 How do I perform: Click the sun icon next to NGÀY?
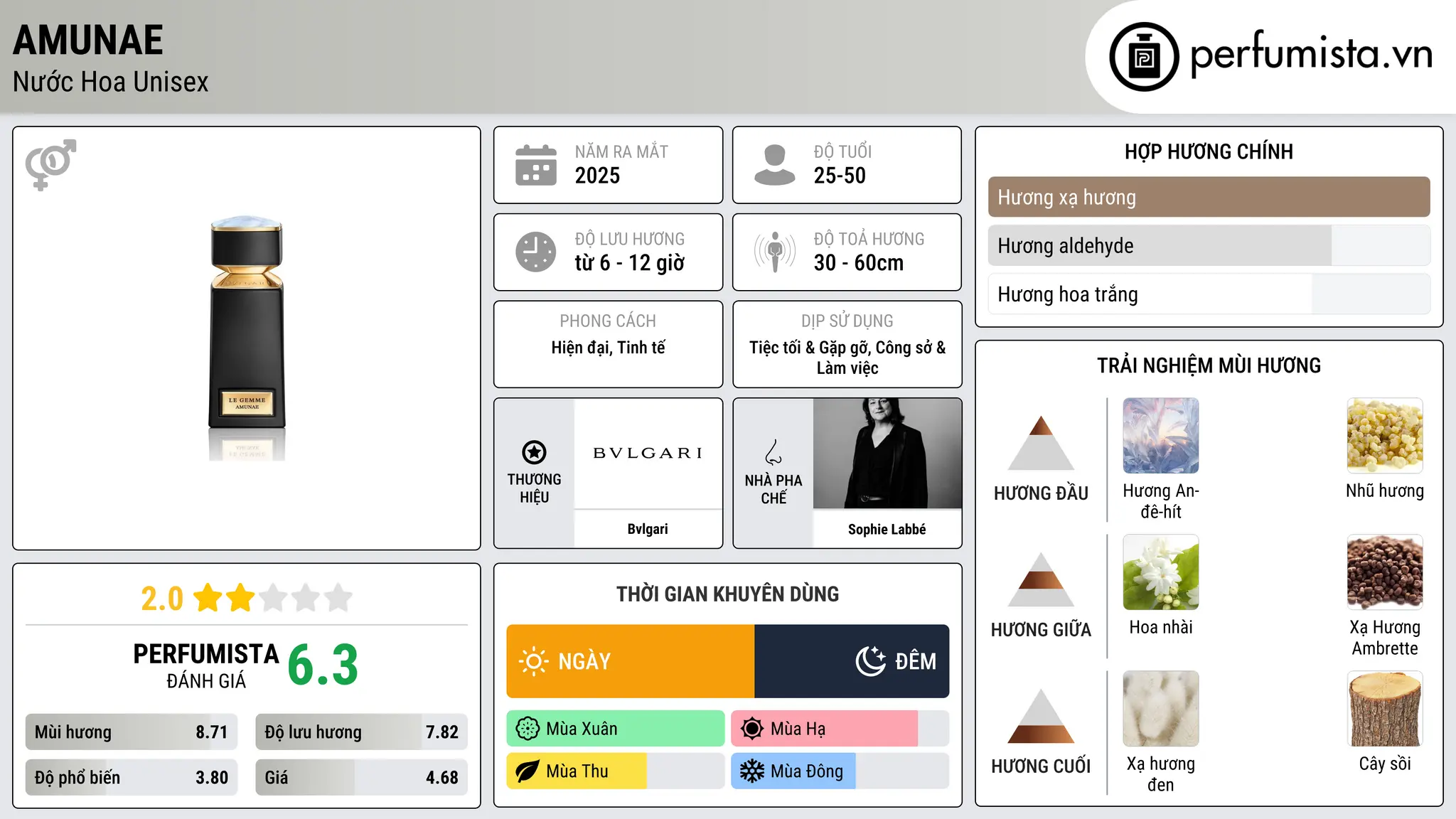[534, 661]
